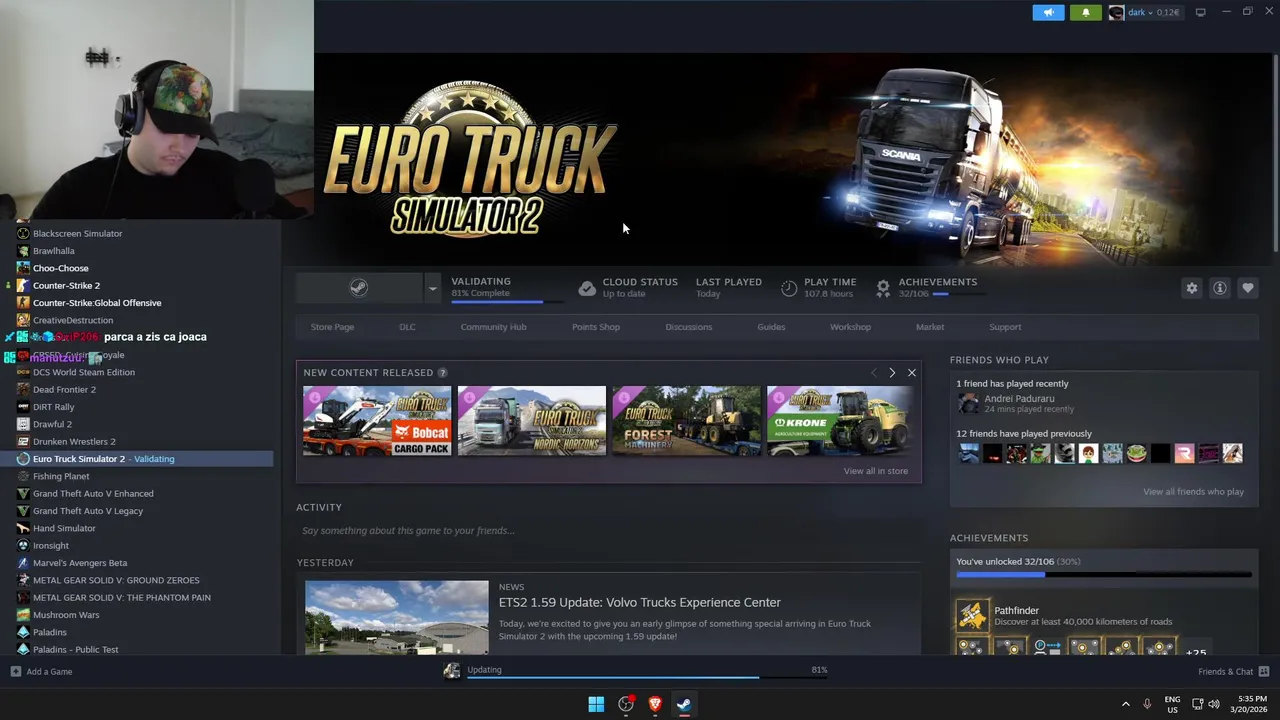Viewport: 1280px width, 720px height.
Task: Click the View all in store link
Action: pyautogui.click(x=876, y=471)
